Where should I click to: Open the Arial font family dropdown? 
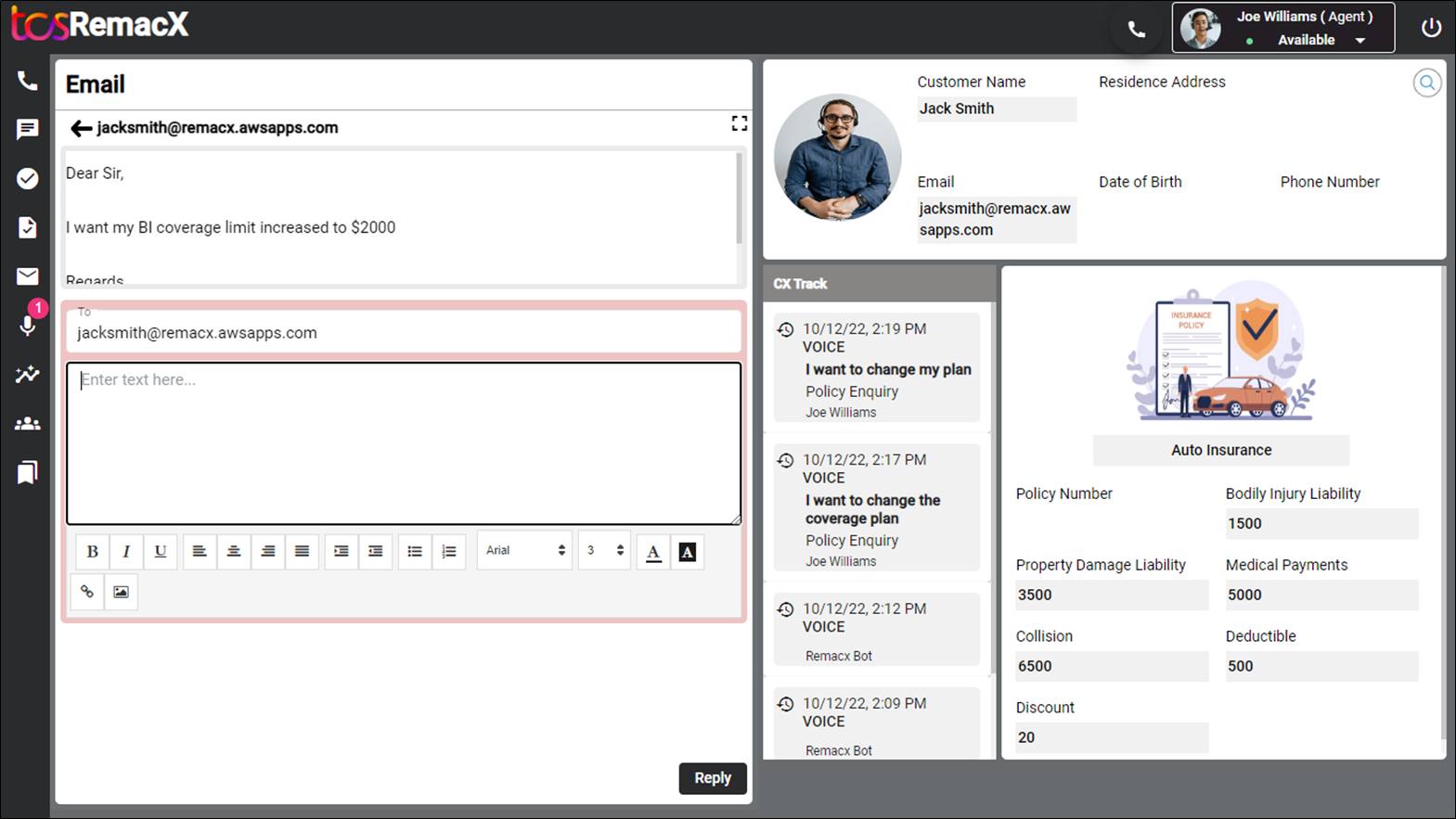[524, 551]
